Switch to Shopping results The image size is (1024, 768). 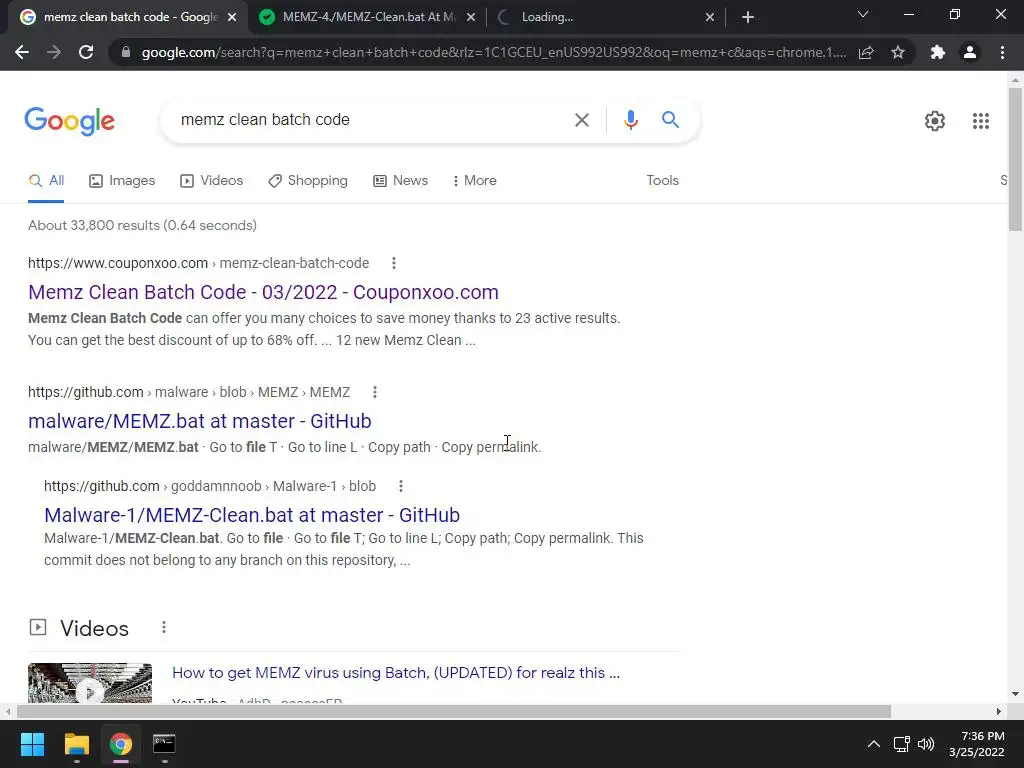(308, 181)
